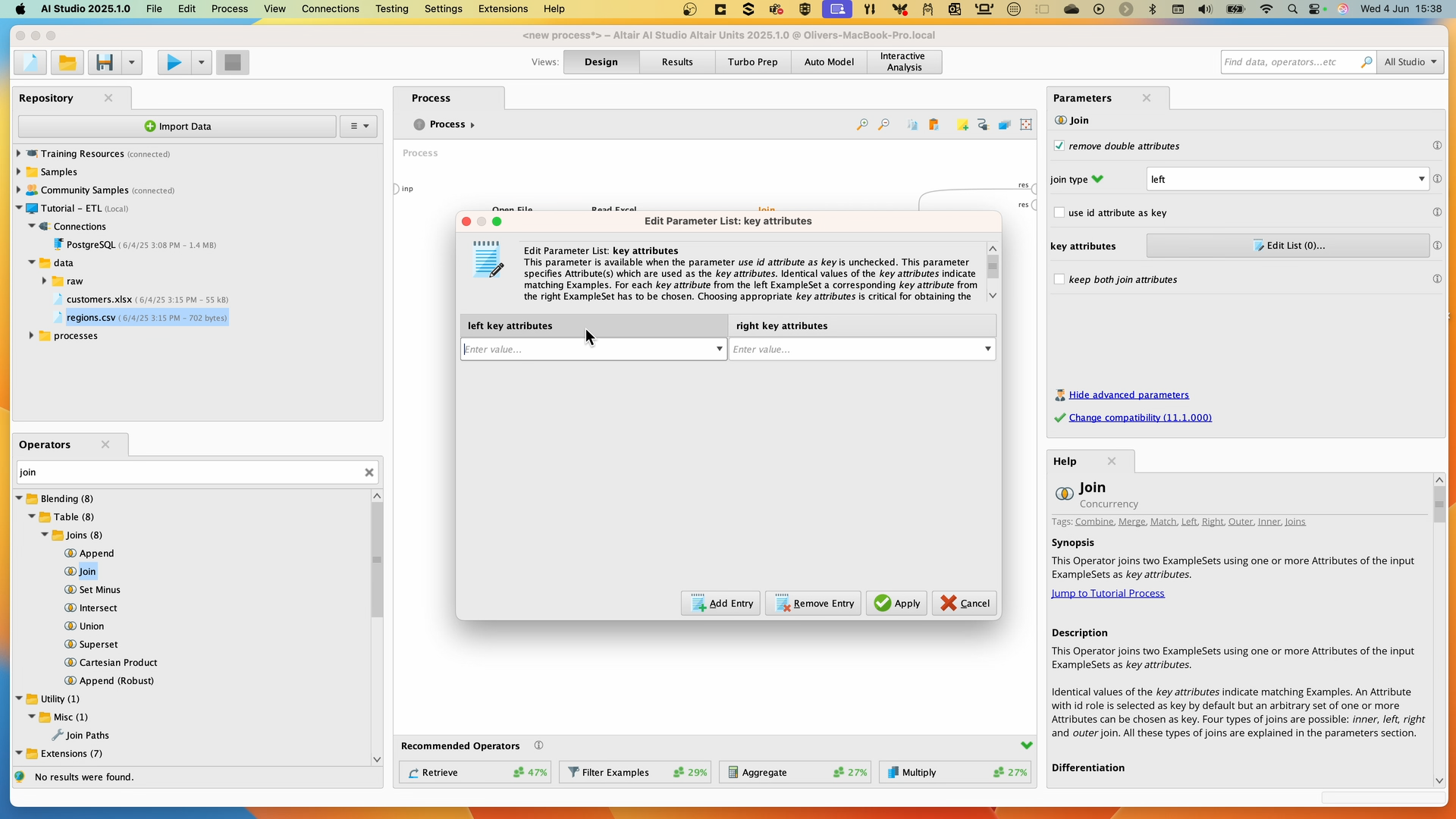Run the process with the play button
The height and width of the screenshot is (819, 1456).
173,62
